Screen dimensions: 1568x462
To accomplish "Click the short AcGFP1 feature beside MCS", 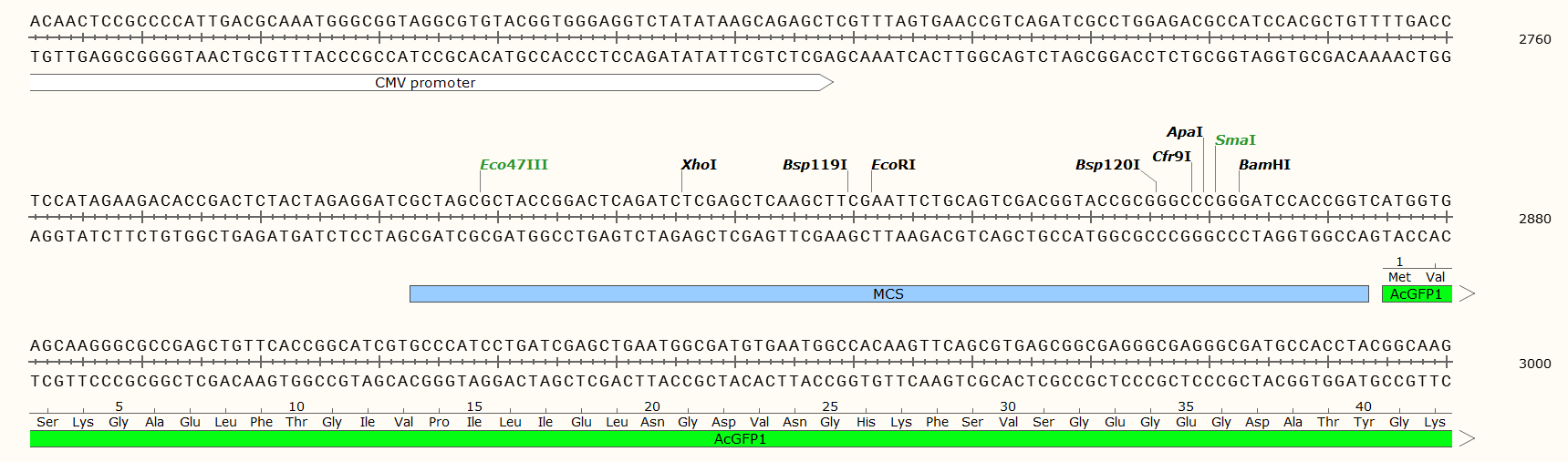I will [x=1416, y=294].
